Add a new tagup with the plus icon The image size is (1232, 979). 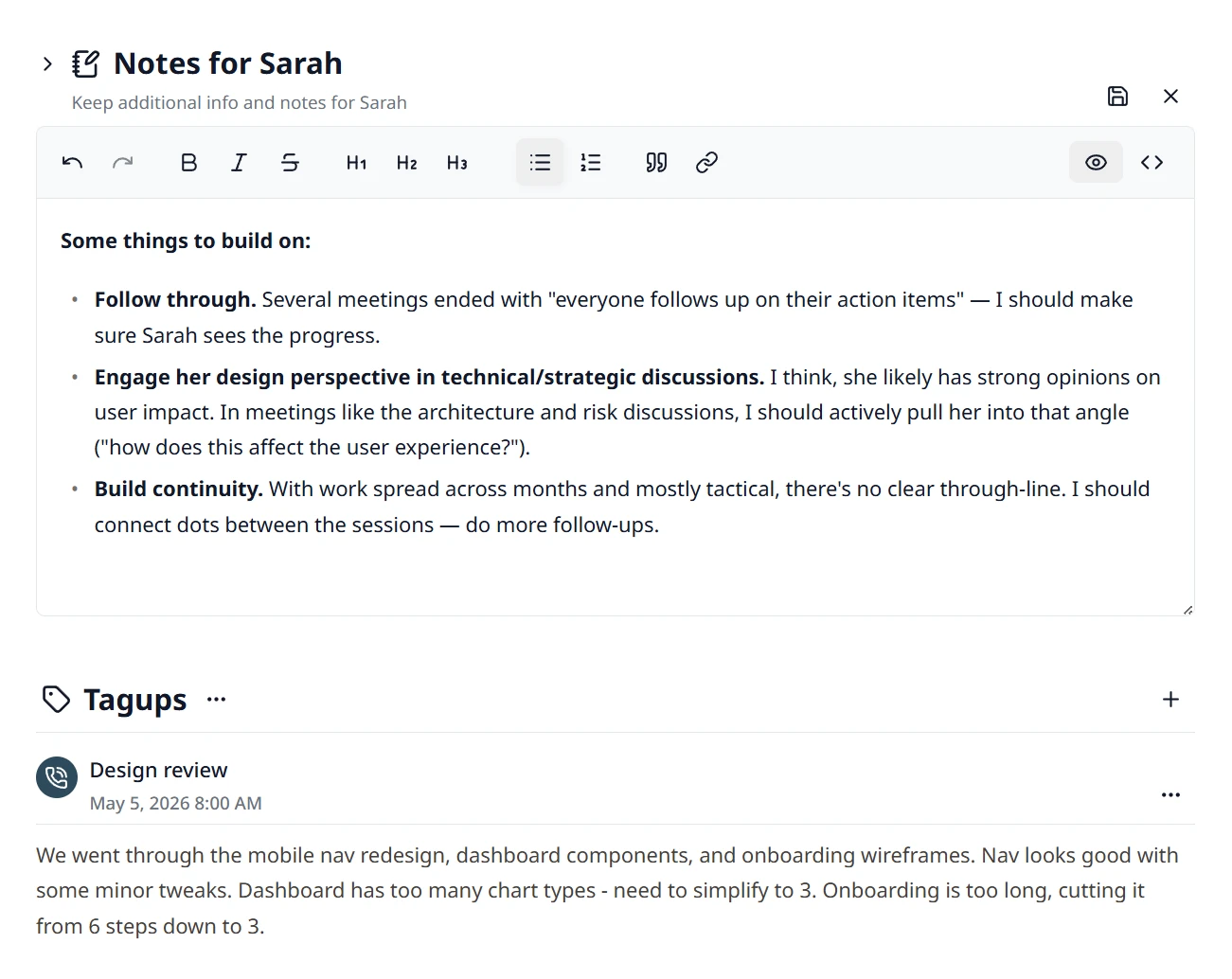coord(1170,700)
